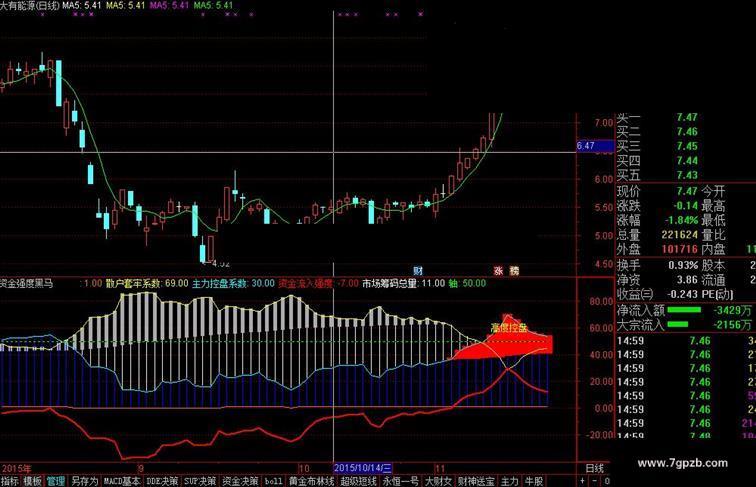
Task: Click the 2015年 year label on timeline
Action: 16,468
